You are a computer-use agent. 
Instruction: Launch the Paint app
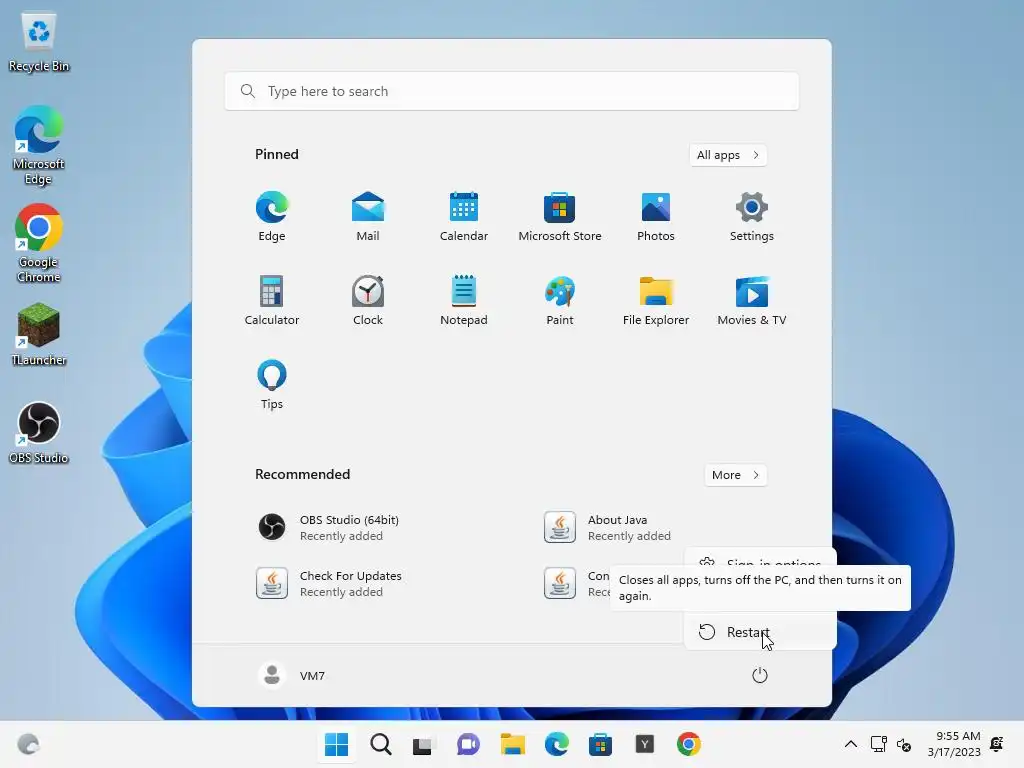tap(560, 300)
